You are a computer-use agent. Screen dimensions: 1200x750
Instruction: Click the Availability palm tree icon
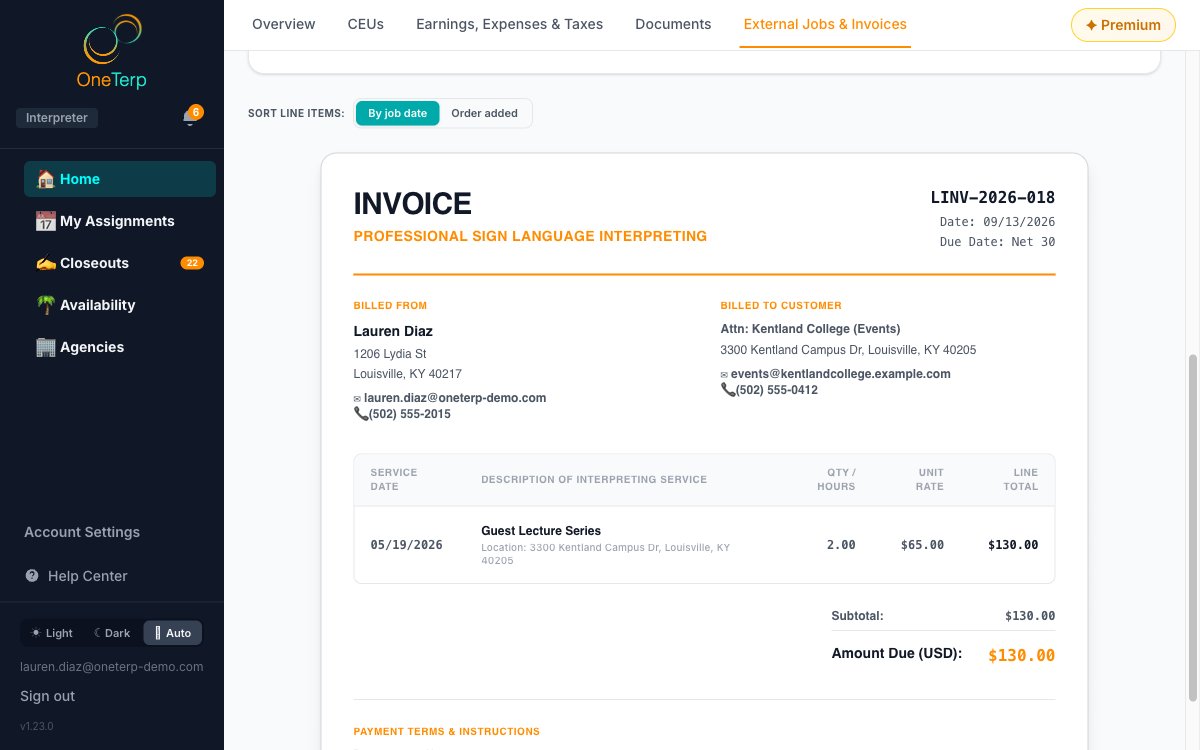(45, 305)
